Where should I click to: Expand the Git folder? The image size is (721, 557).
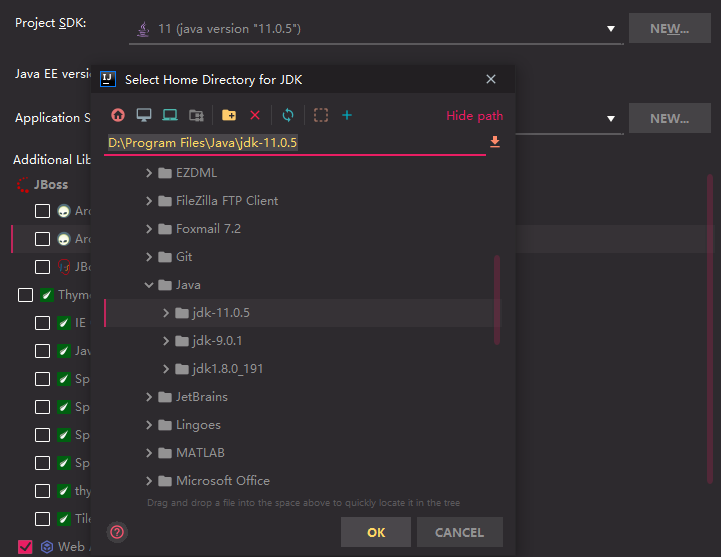point(149,257)
